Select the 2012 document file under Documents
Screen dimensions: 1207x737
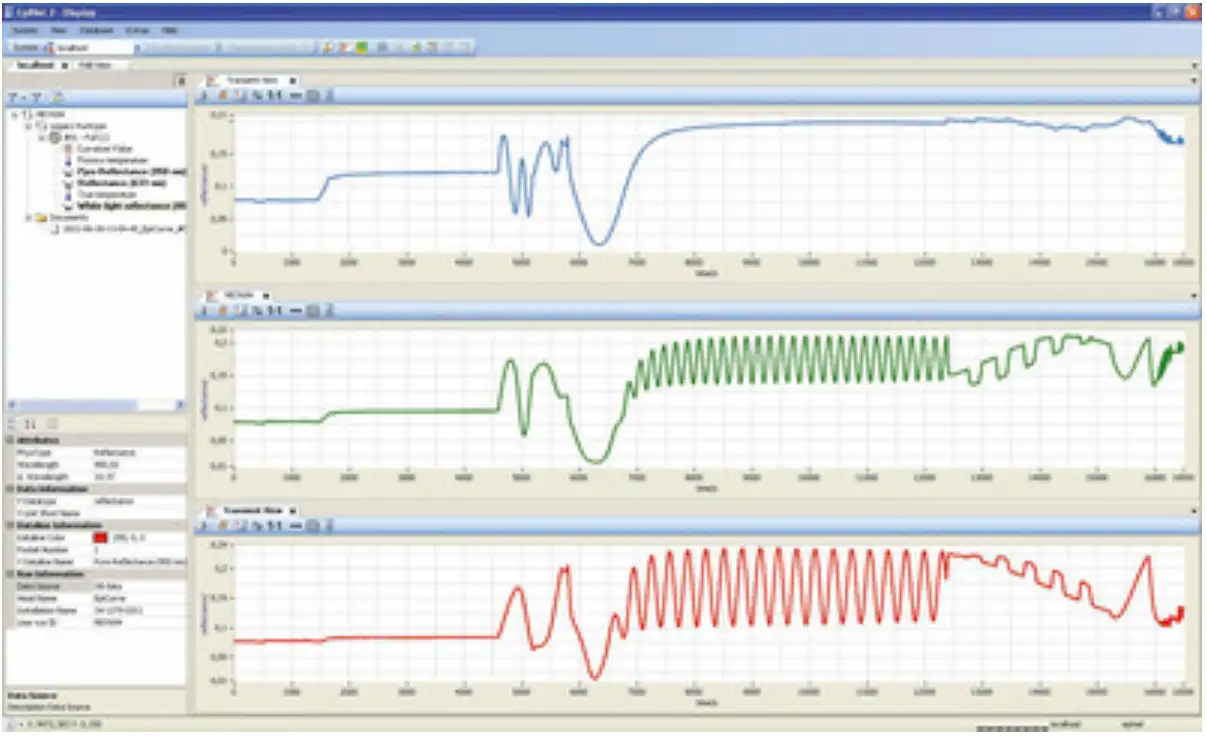pyautogui.click(x=125, y=228)
